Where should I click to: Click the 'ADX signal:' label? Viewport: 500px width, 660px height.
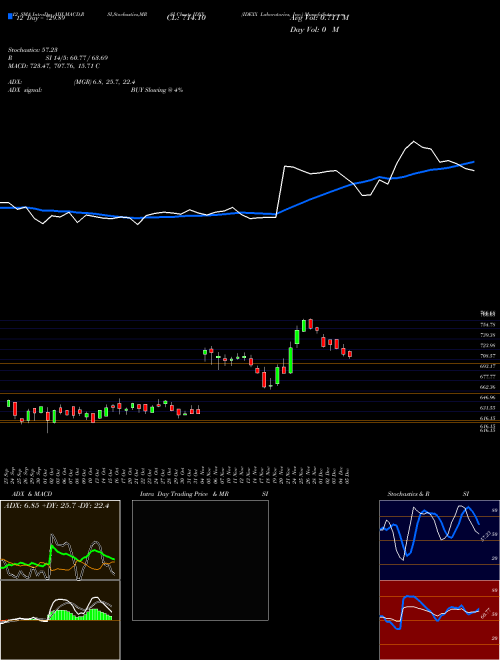25,90
